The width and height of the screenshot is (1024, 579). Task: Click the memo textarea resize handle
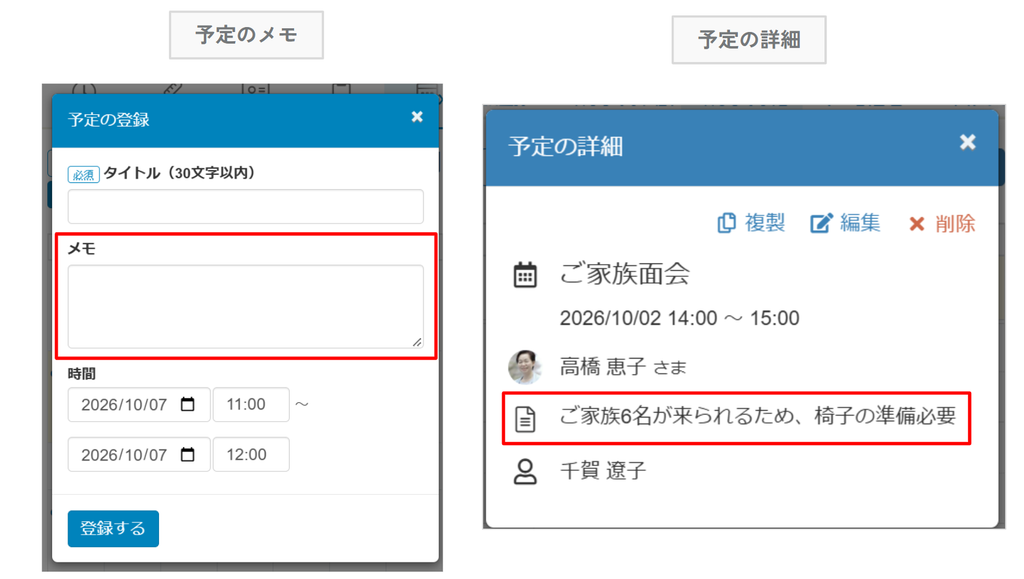click(x=417, y=341)
